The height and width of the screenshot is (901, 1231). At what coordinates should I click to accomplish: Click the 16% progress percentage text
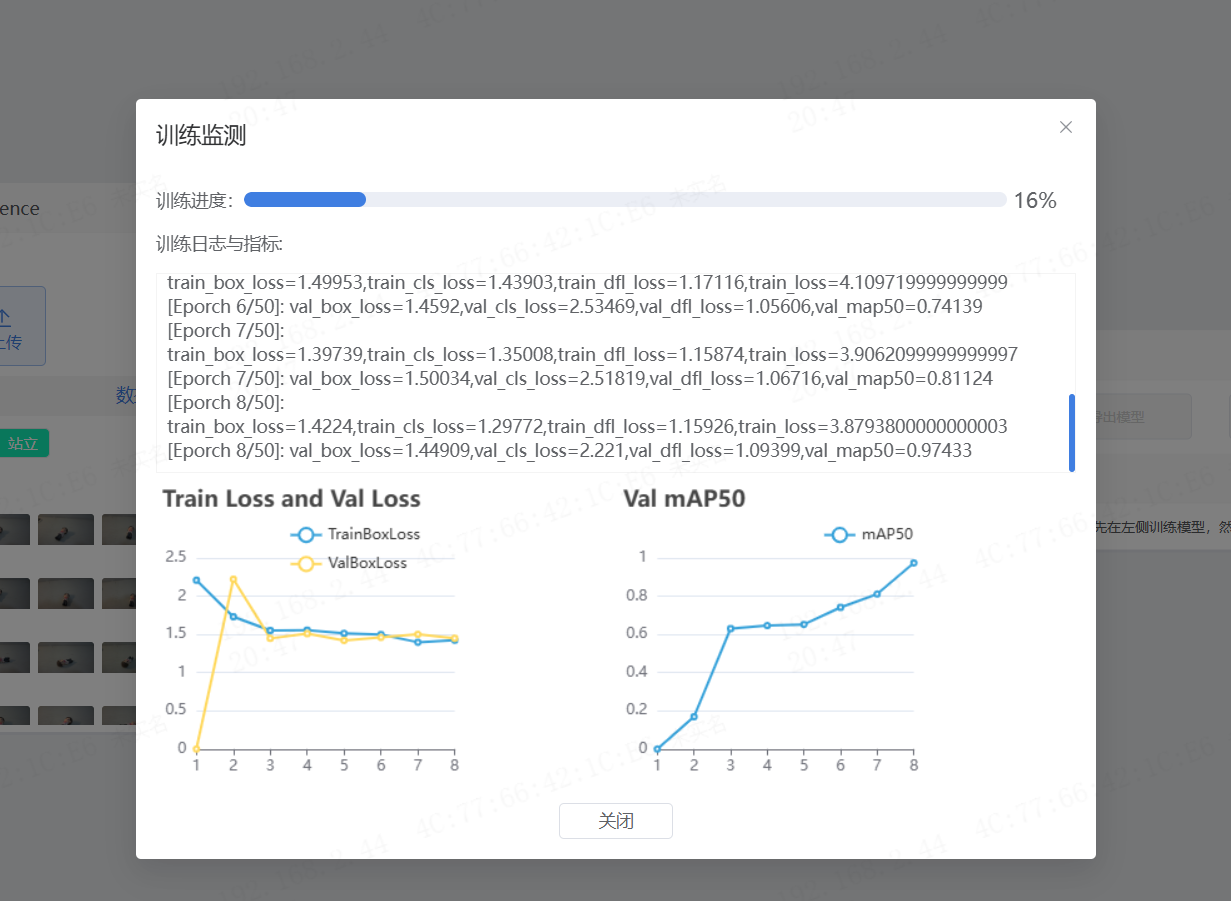pyautogui.click(x=1034, y=200)
